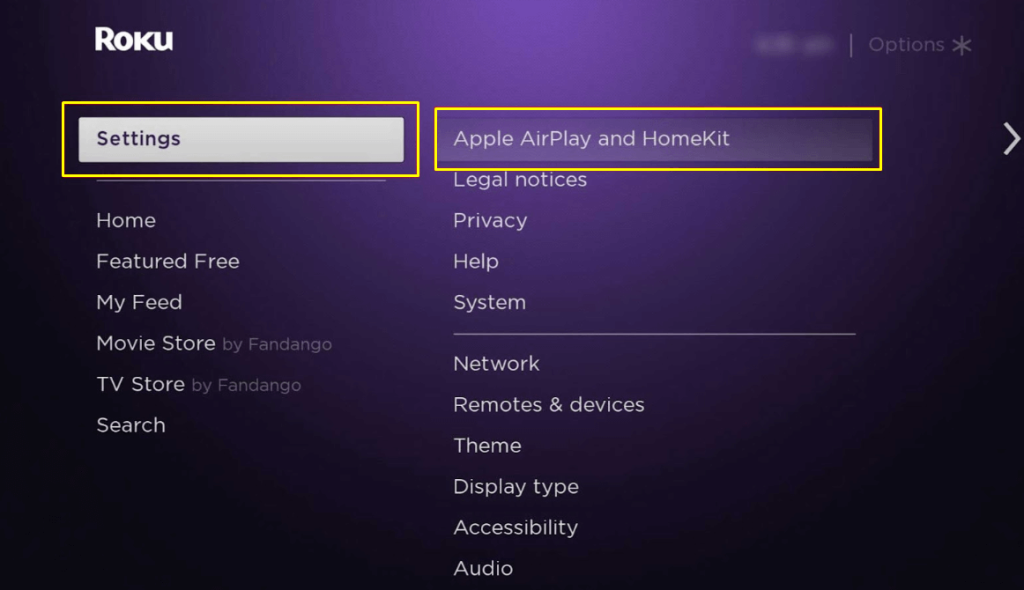Open Featured Free
The height and width of the screenshot is (590, 1024).
pyautogui.click(x=168, y=261)
